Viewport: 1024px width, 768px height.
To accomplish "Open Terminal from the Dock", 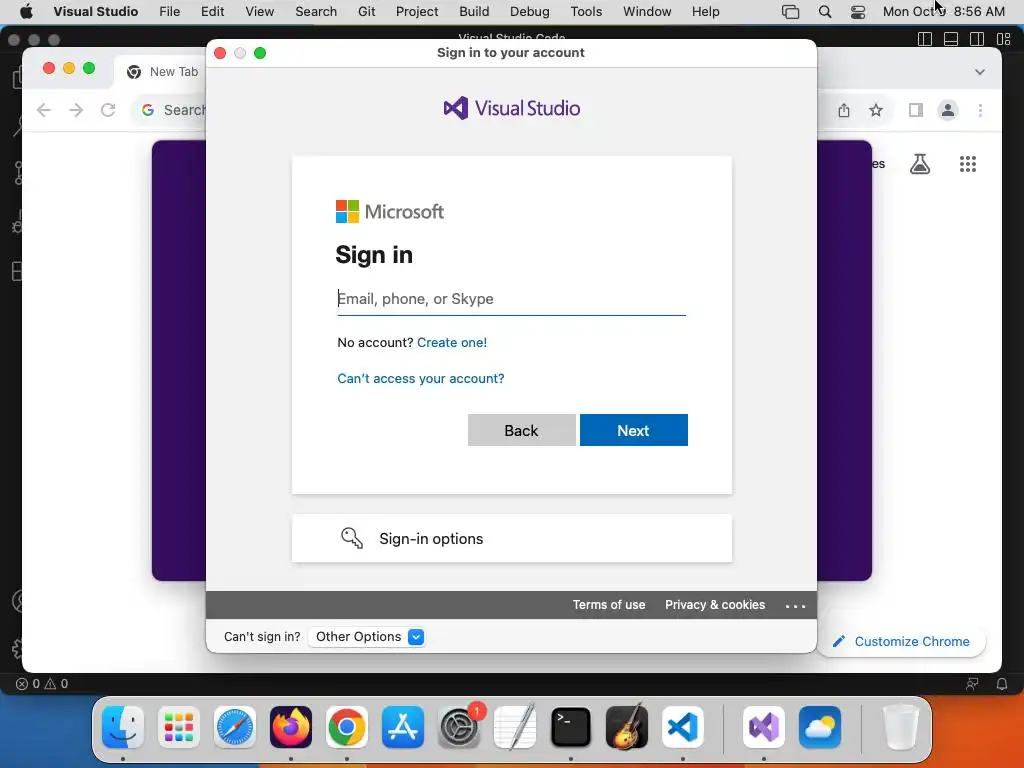I will [x=571, y=727].
